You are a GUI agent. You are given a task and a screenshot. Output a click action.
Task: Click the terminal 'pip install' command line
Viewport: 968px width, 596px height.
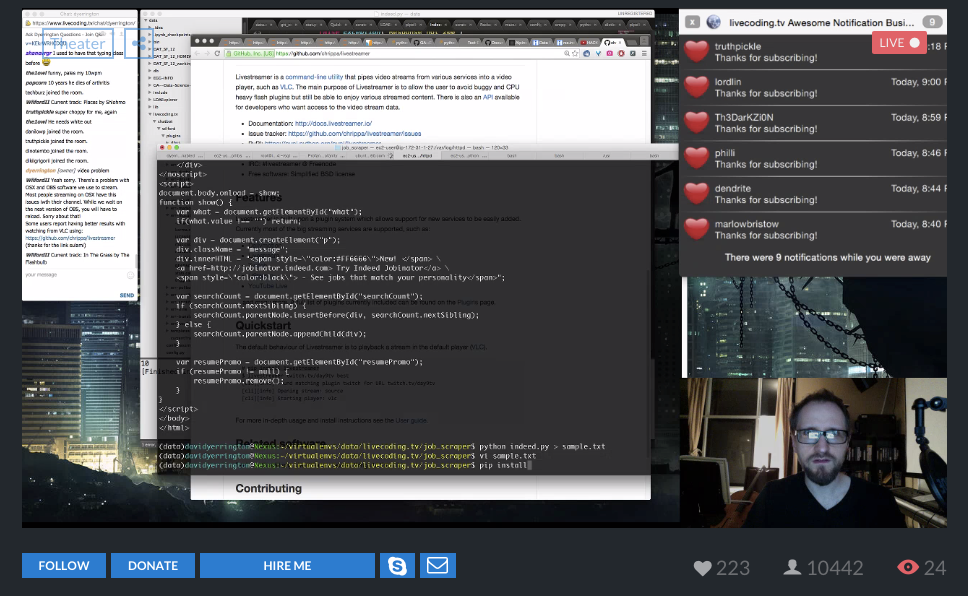344,465
